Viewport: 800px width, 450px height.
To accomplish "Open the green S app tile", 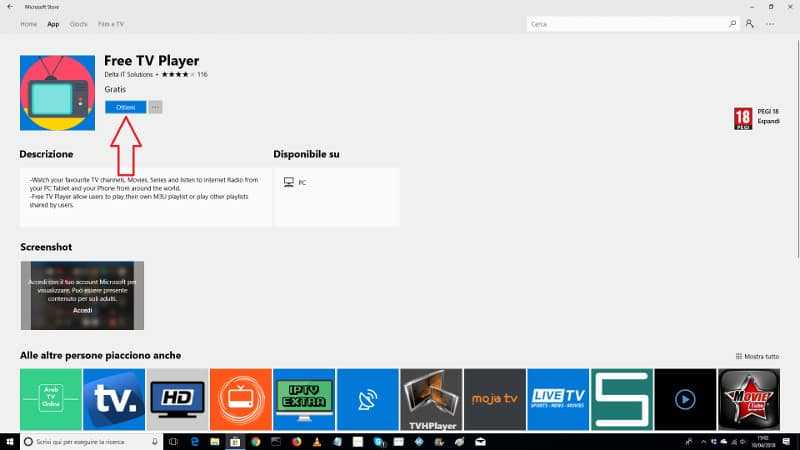I will [621, 399].
